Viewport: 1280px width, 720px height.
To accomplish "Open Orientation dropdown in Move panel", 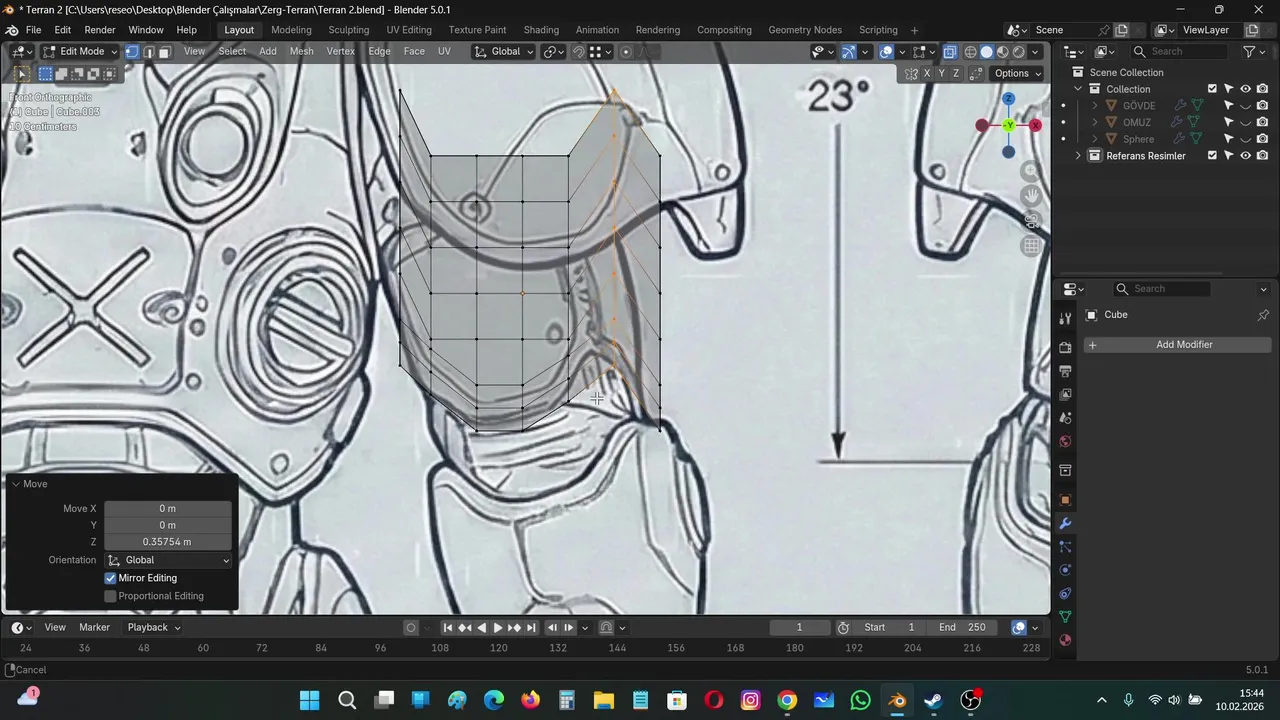I will (x=168, y=560).
